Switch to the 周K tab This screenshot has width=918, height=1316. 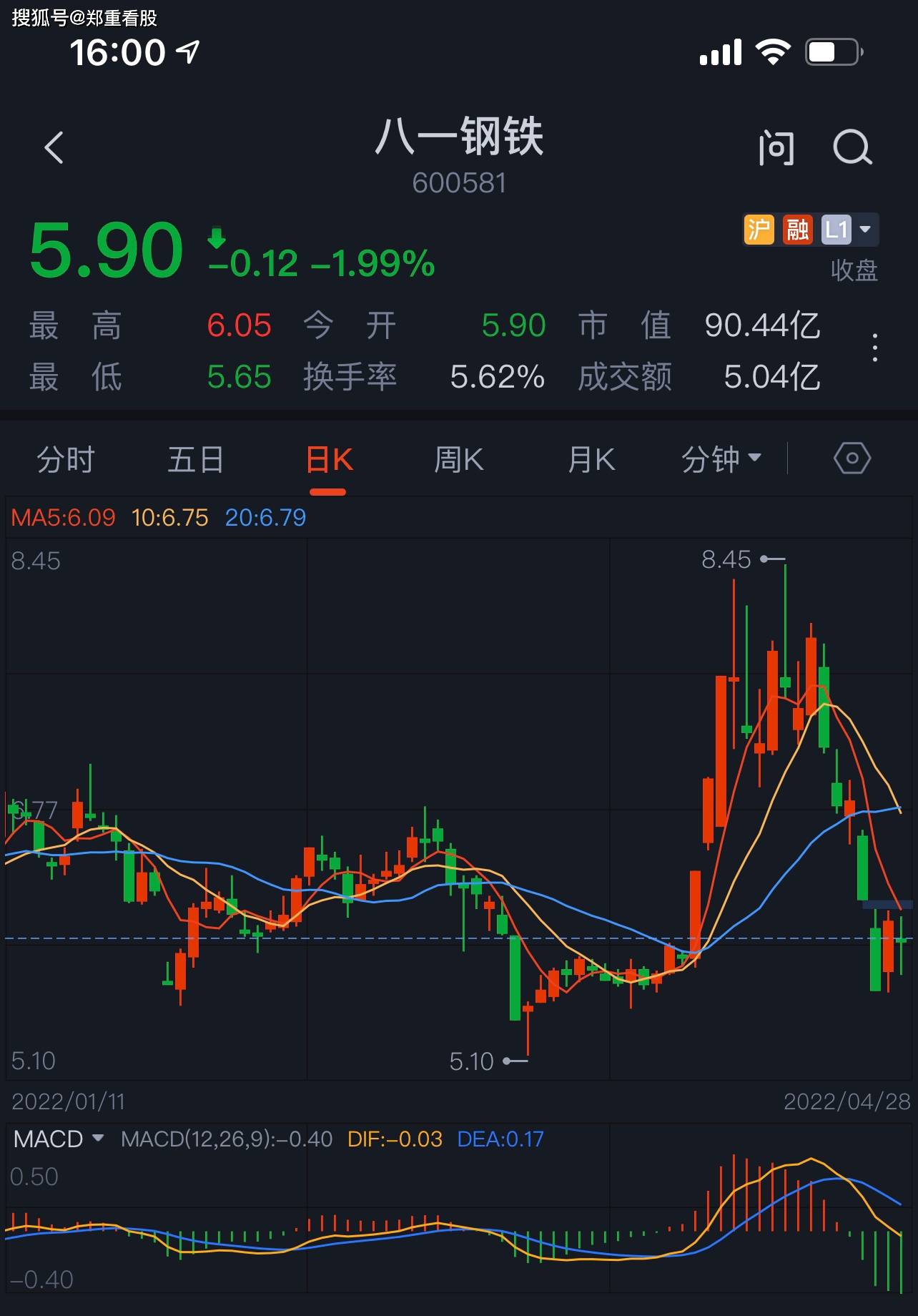[459, 459]
